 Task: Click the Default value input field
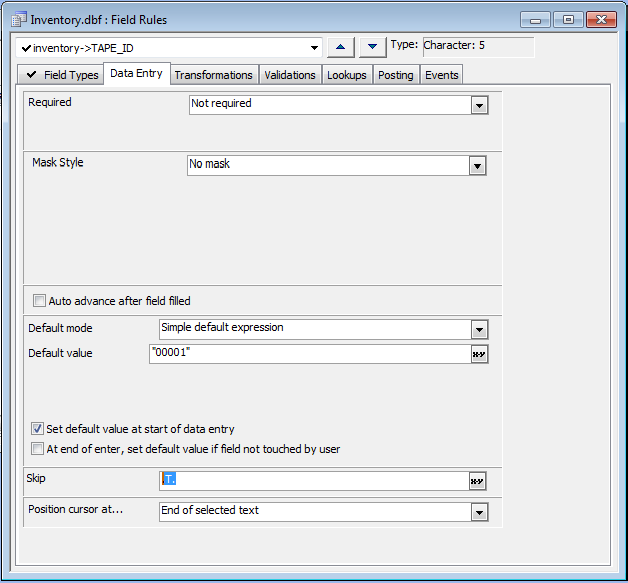click(x=310, y=354)
